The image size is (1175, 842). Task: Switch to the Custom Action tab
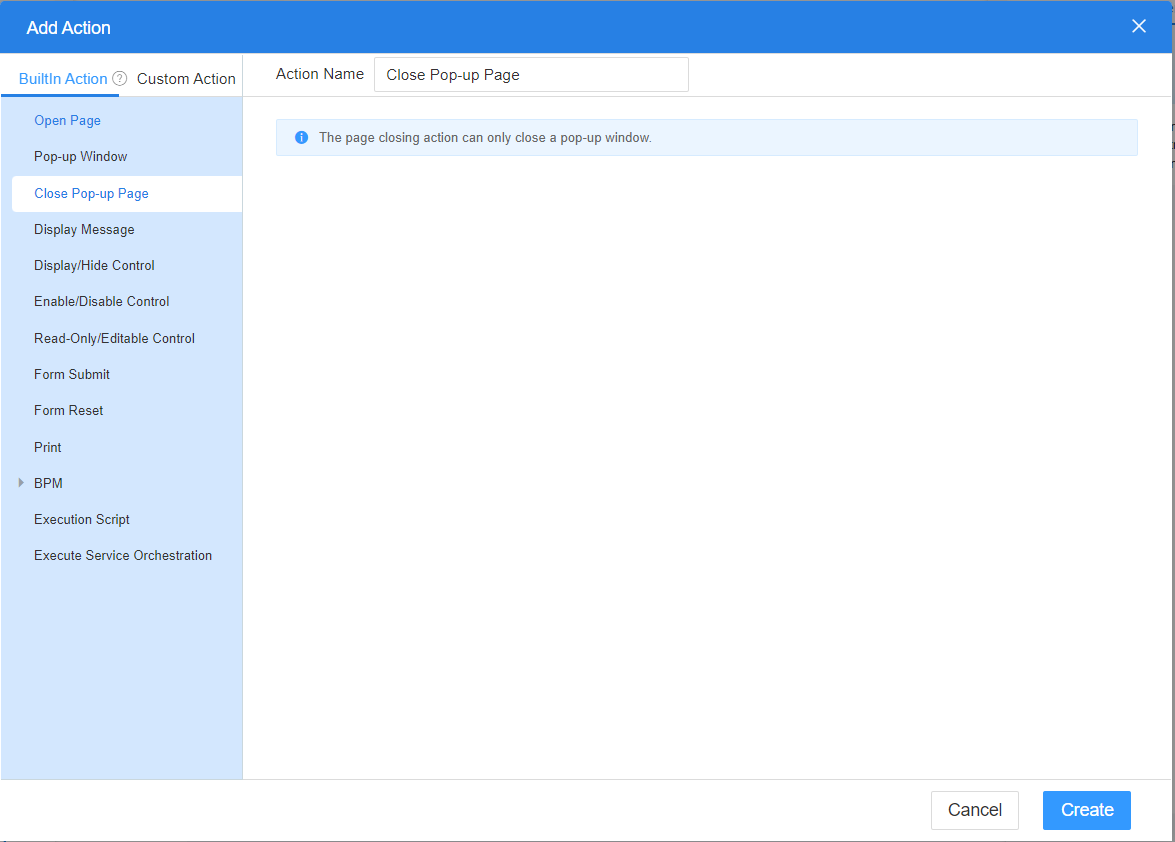[186, 79]
